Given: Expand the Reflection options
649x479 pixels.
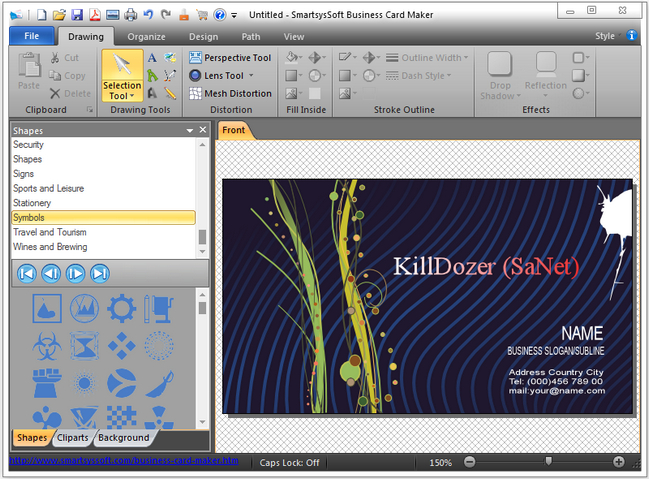Looking at the screenshot, I should 546,96.
